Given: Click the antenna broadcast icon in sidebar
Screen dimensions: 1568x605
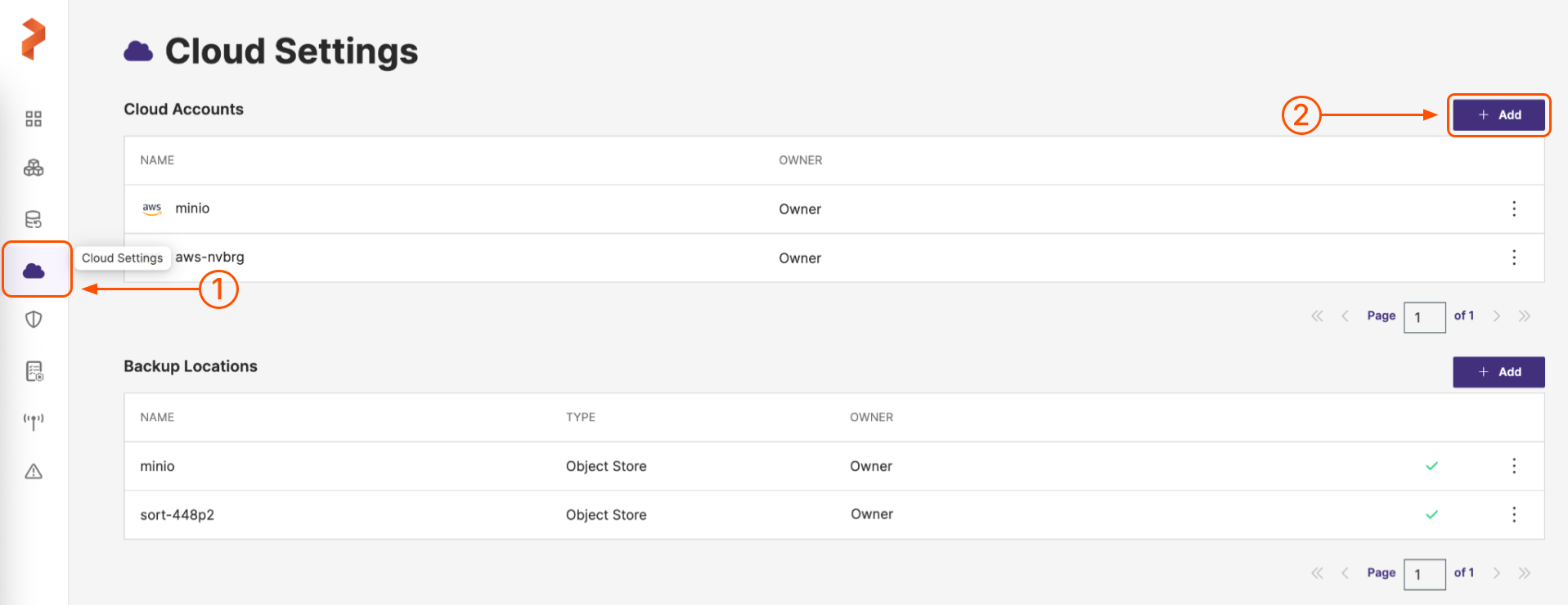Looking at the screenshot, I should 34,421.
